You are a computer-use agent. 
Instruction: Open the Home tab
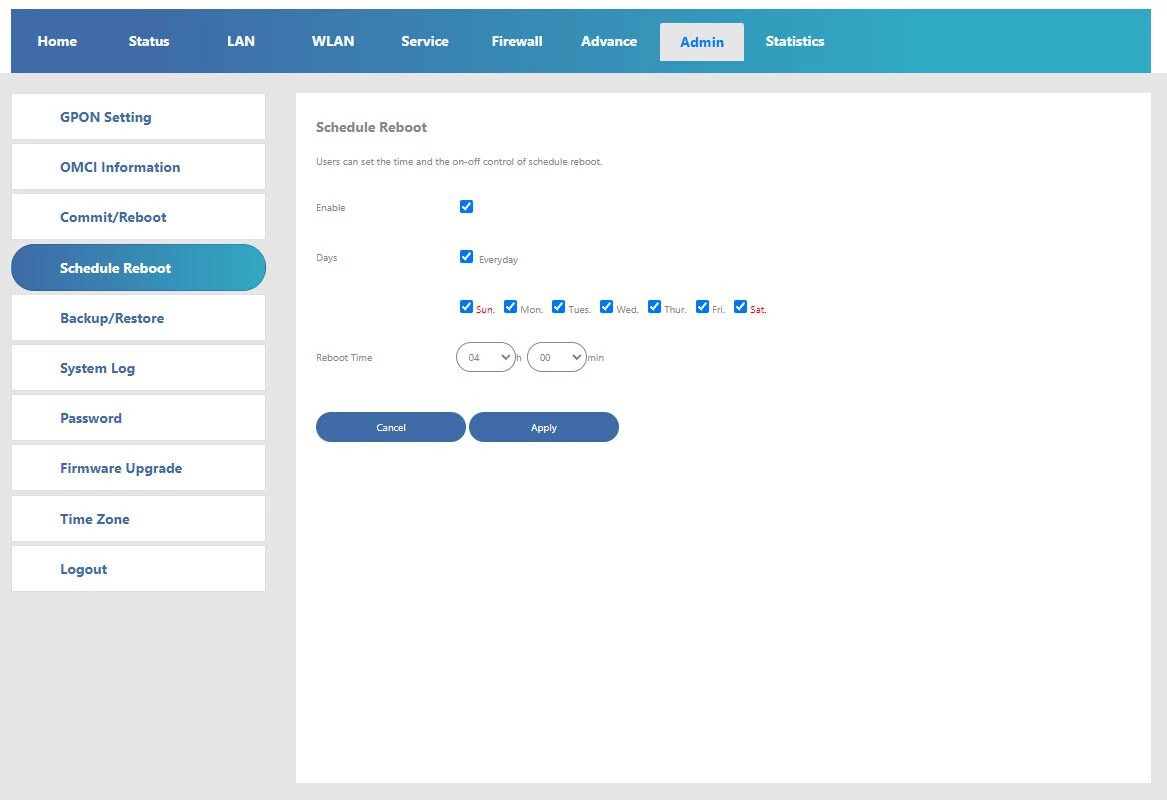click(57, 41)
